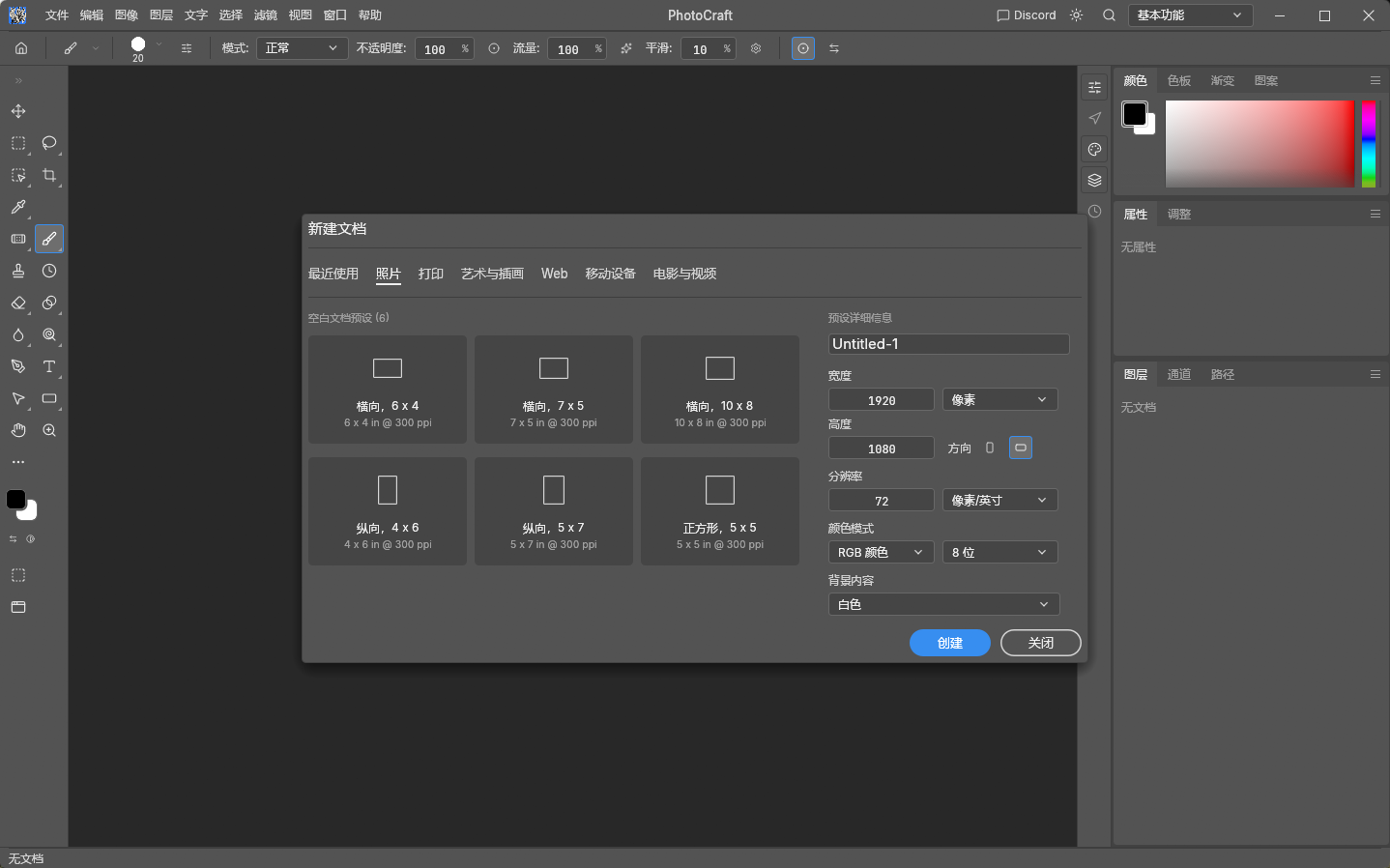1390x868 pixels.
Task: Select the Brush tool in the toolbox
Action: pos(49,239)
